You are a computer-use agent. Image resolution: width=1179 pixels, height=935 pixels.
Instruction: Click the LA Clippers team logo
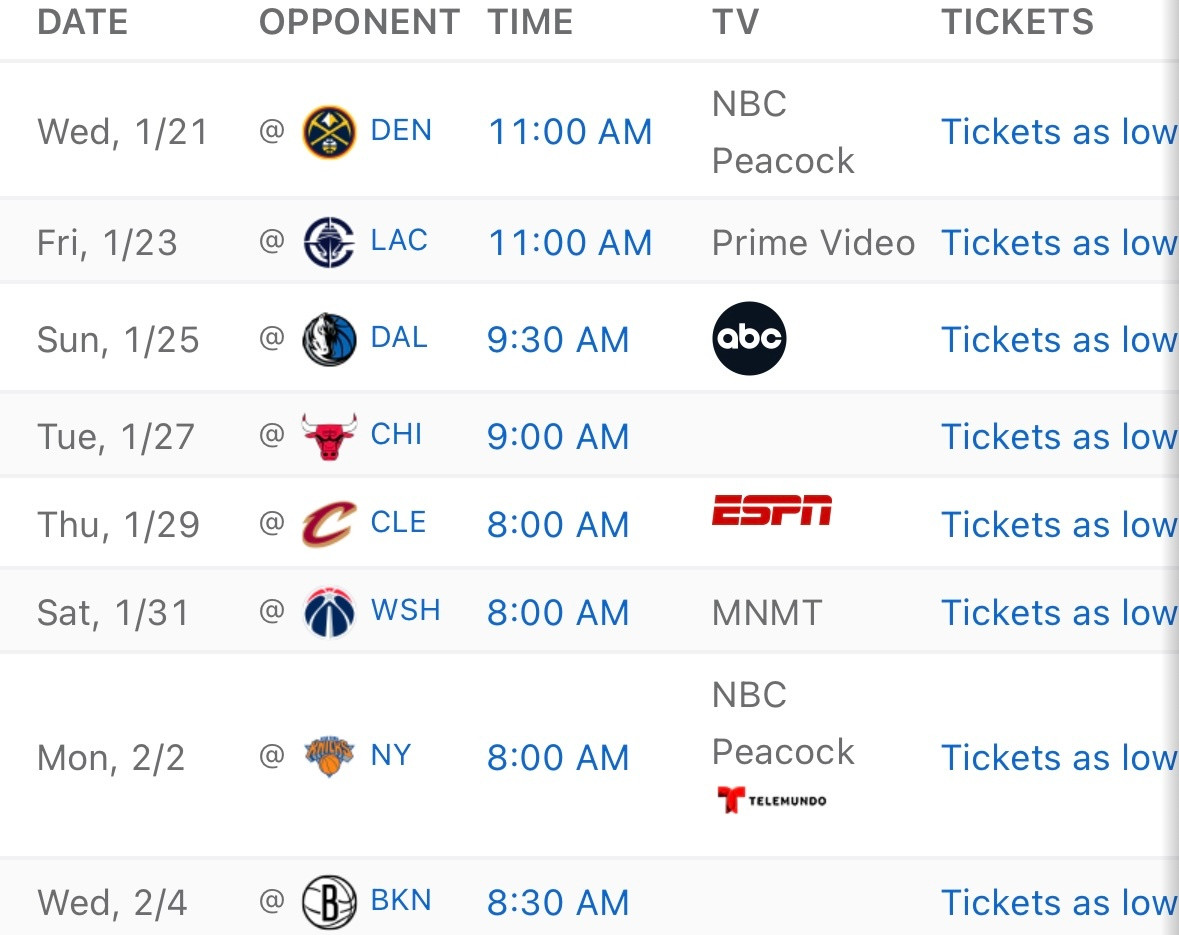click(329, 243)
